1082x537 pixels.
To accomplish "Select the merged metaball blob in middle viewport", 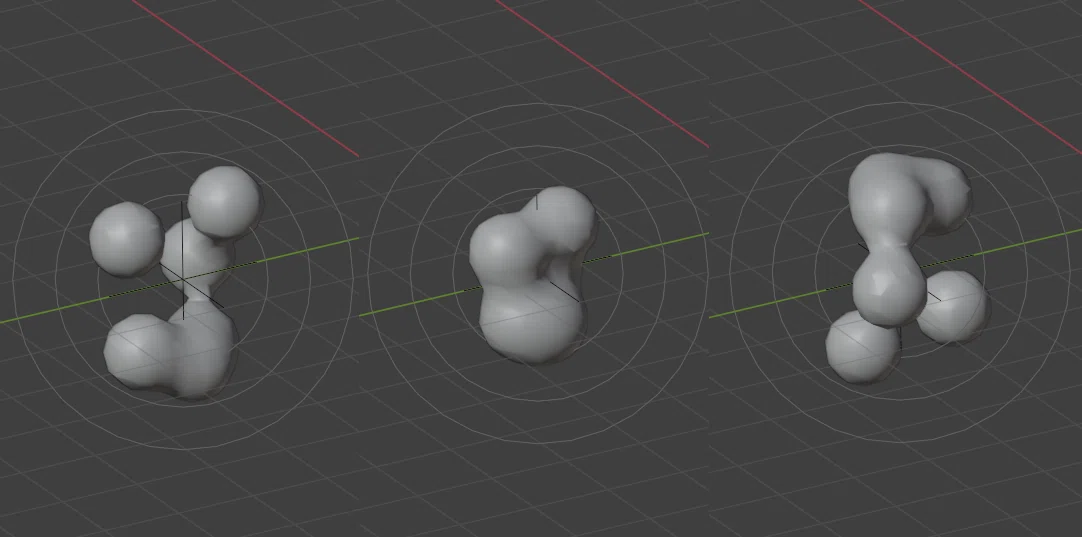I will (531, 275).
